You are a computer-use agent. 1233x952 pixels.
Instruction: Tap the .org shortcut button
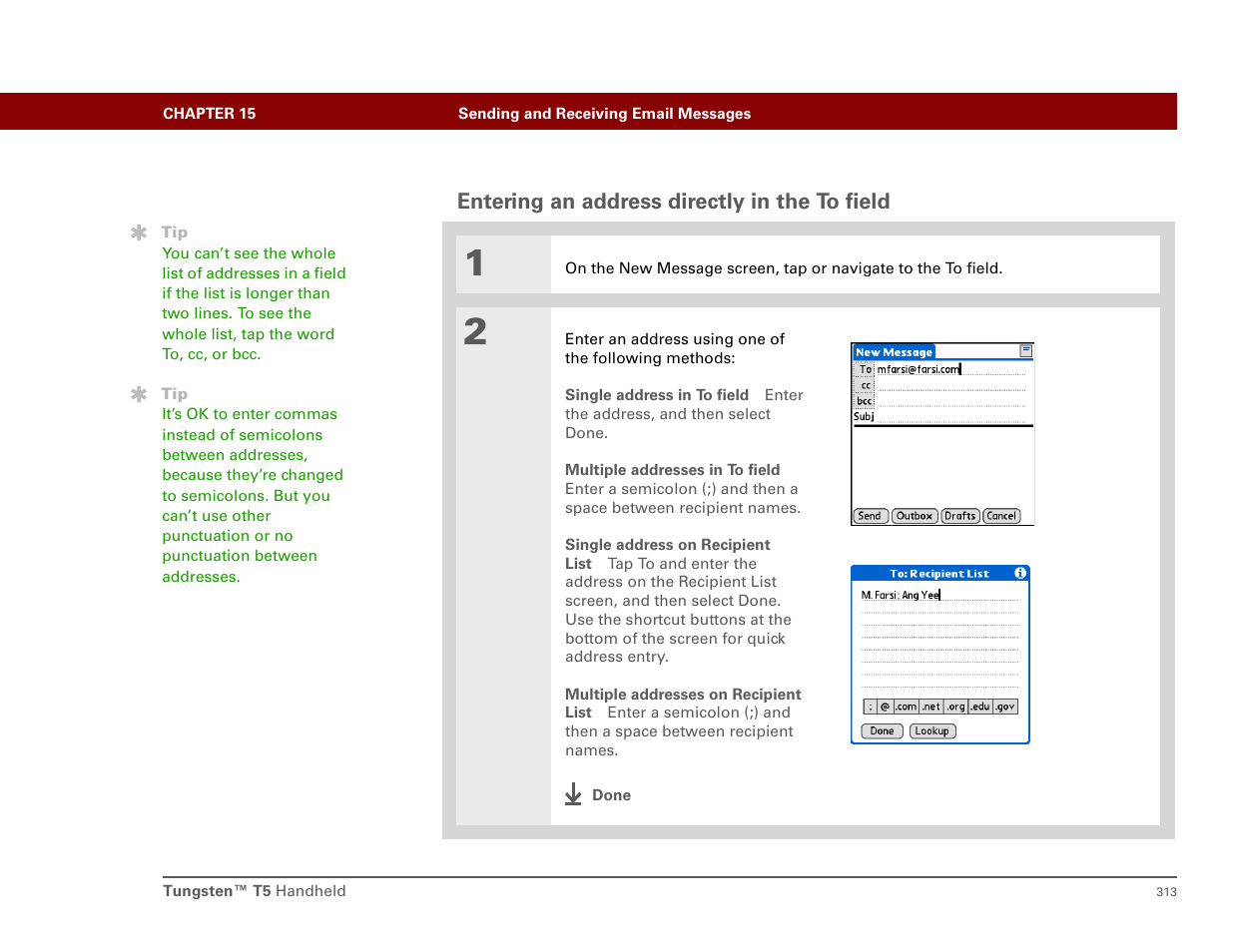[x=955, y=707]
